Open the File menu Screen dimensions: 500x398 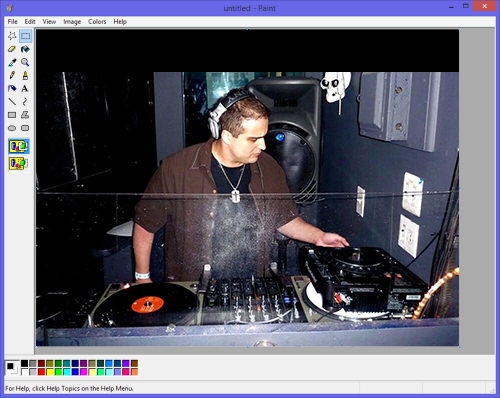[x=13, y=22]
